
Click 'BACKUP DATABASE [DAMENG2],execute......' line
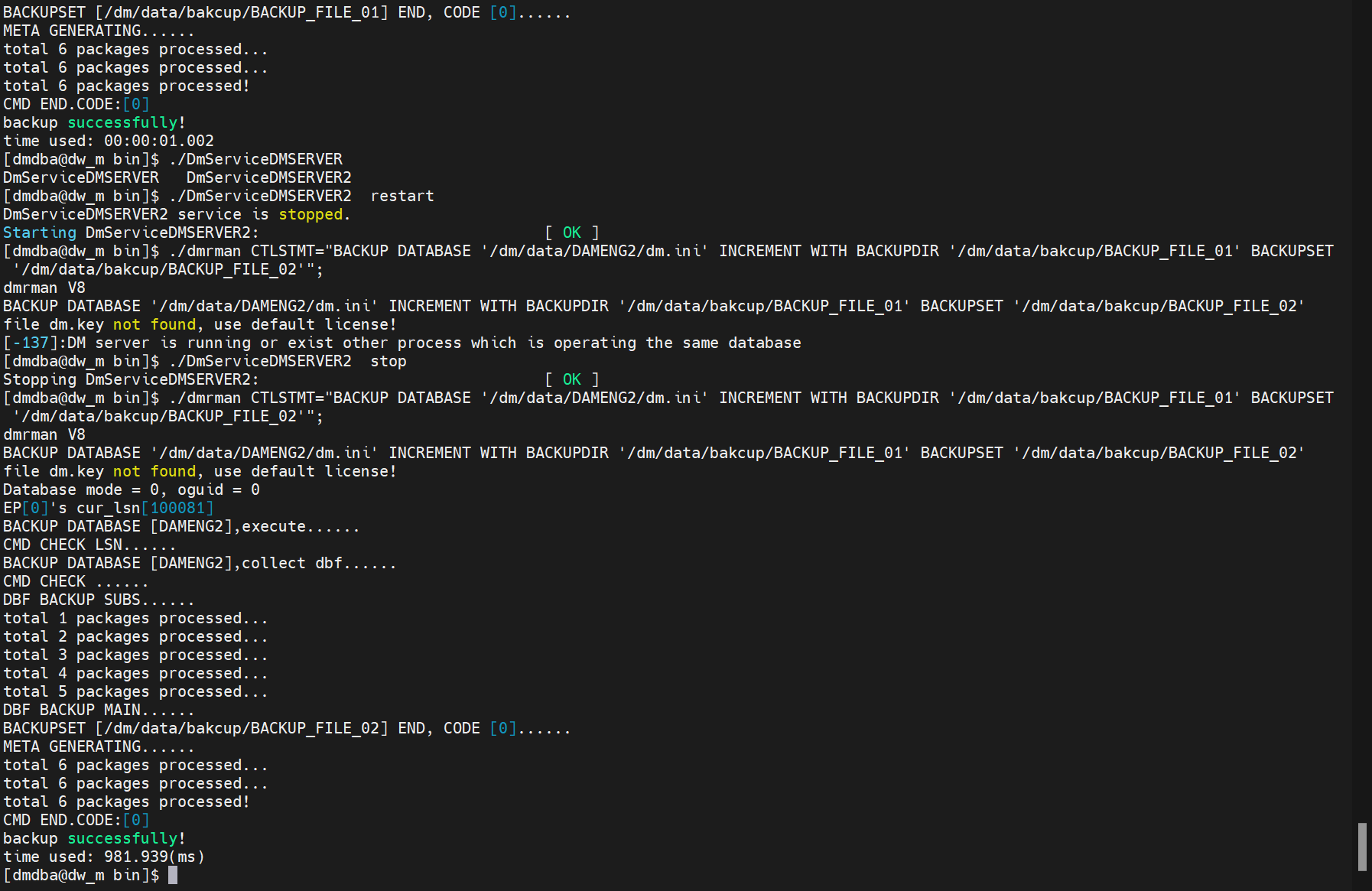[181, 526]
